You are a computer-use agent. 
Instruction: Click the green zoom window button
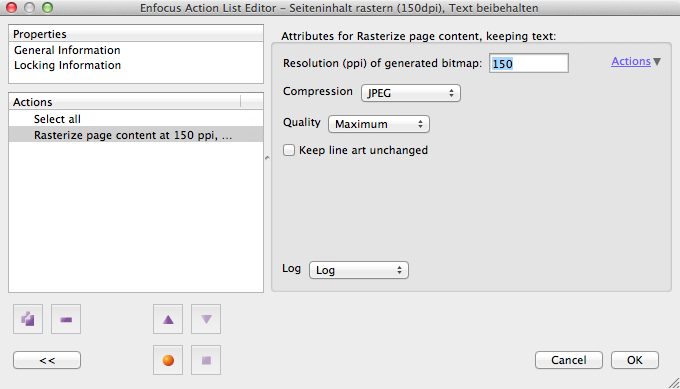pos(48,7)
